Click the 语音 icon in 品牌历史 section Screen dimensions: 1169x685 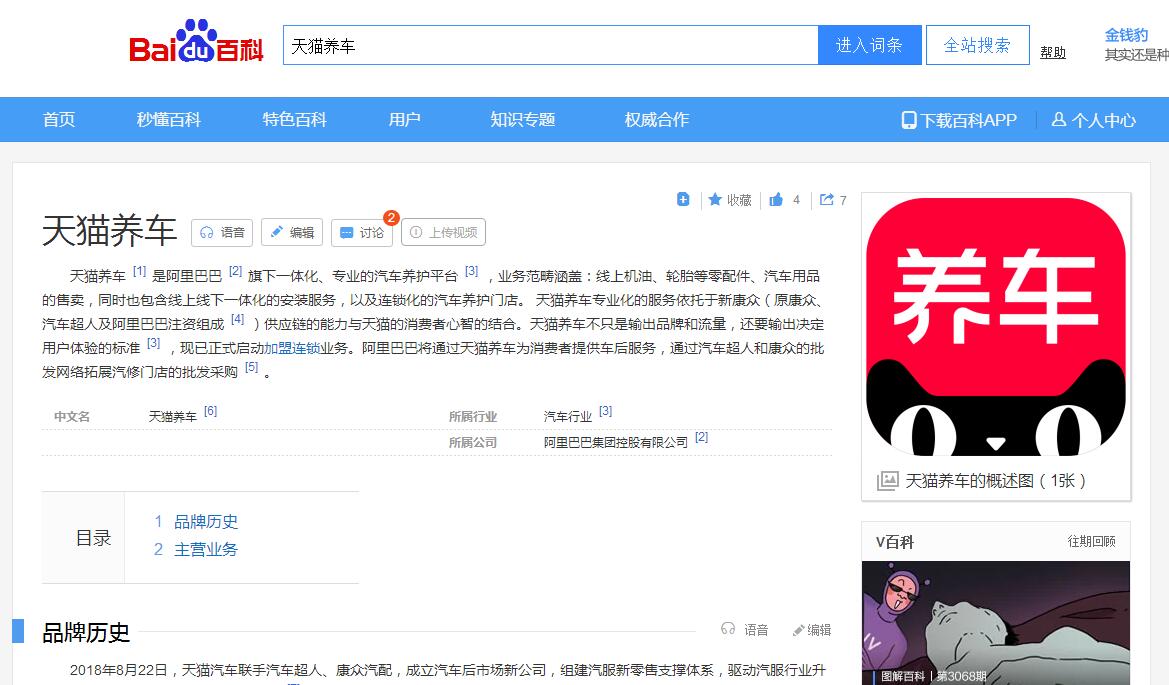tap(728, 629)
